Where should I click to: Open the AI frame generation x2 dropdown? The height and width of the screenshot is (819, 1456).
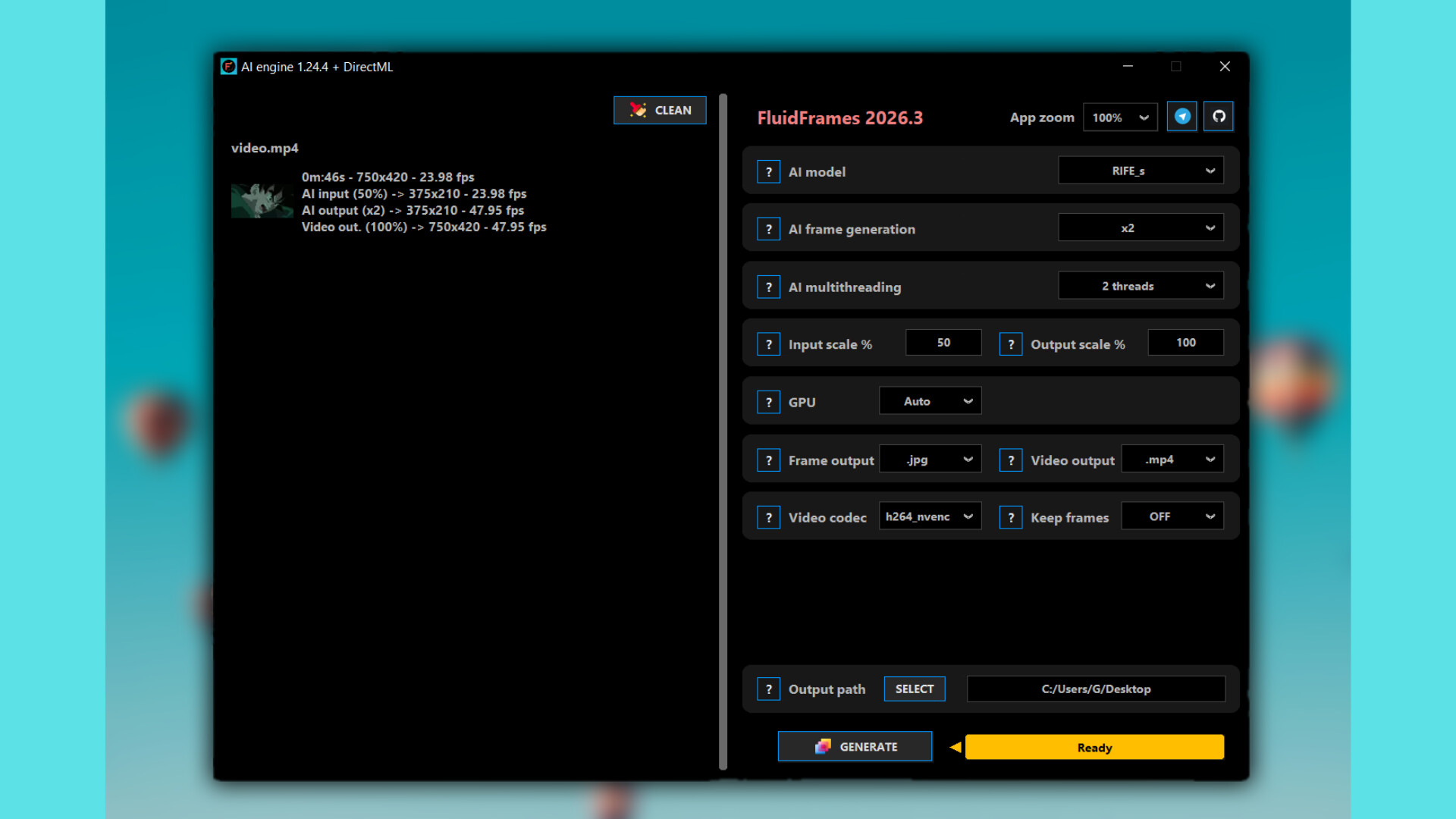[1141, 227]
